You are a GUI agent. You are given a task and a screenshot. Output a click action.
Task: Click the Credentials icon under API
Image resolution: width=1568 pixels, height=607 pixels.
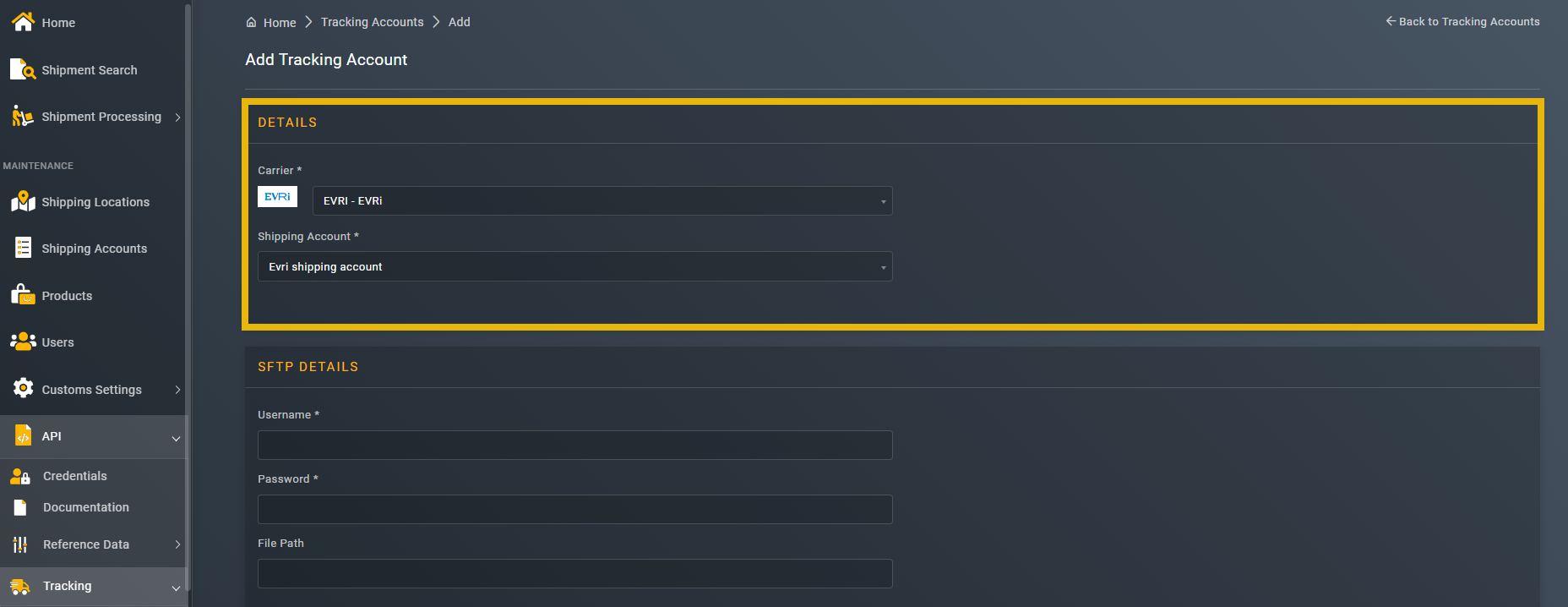coord(21,475)
